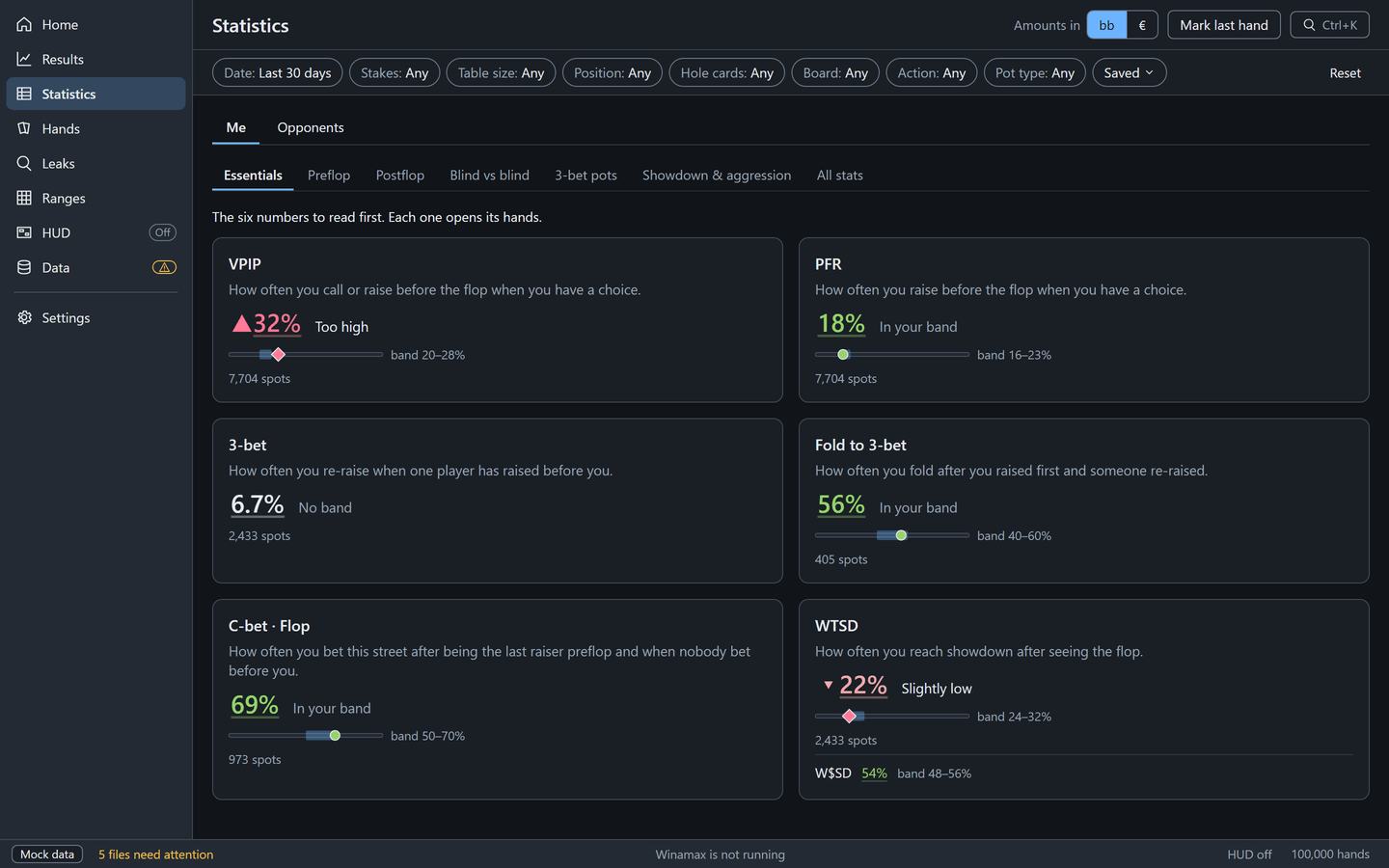The image size is (1389, 868).
Task: Click the No band label
Action: pos(325,507)
